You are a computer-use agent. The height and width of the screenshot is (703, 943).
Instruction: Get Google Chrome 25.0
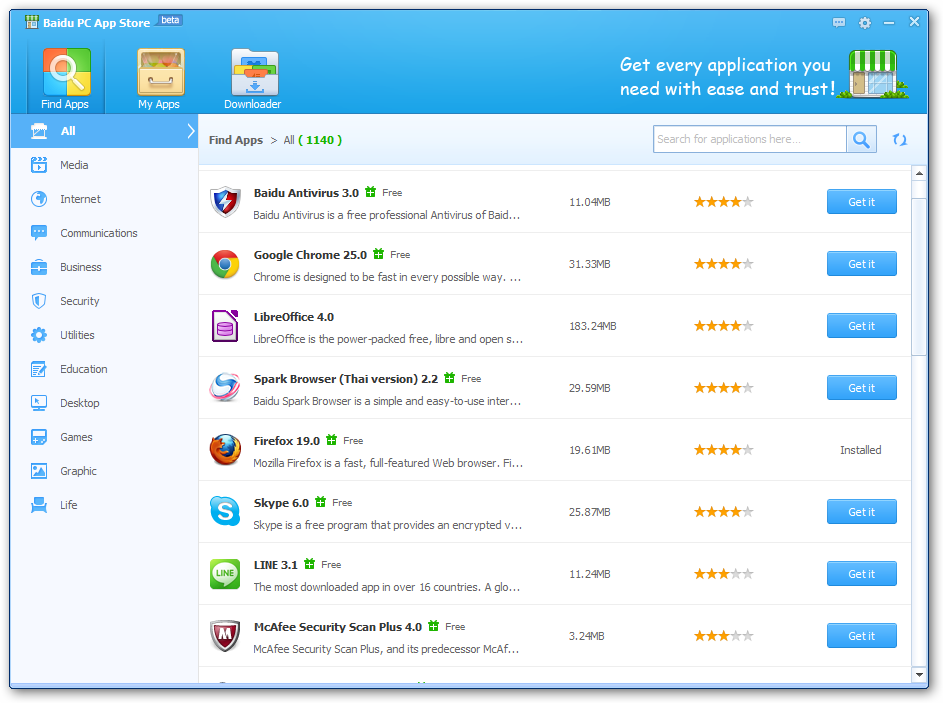coord(861,264)
